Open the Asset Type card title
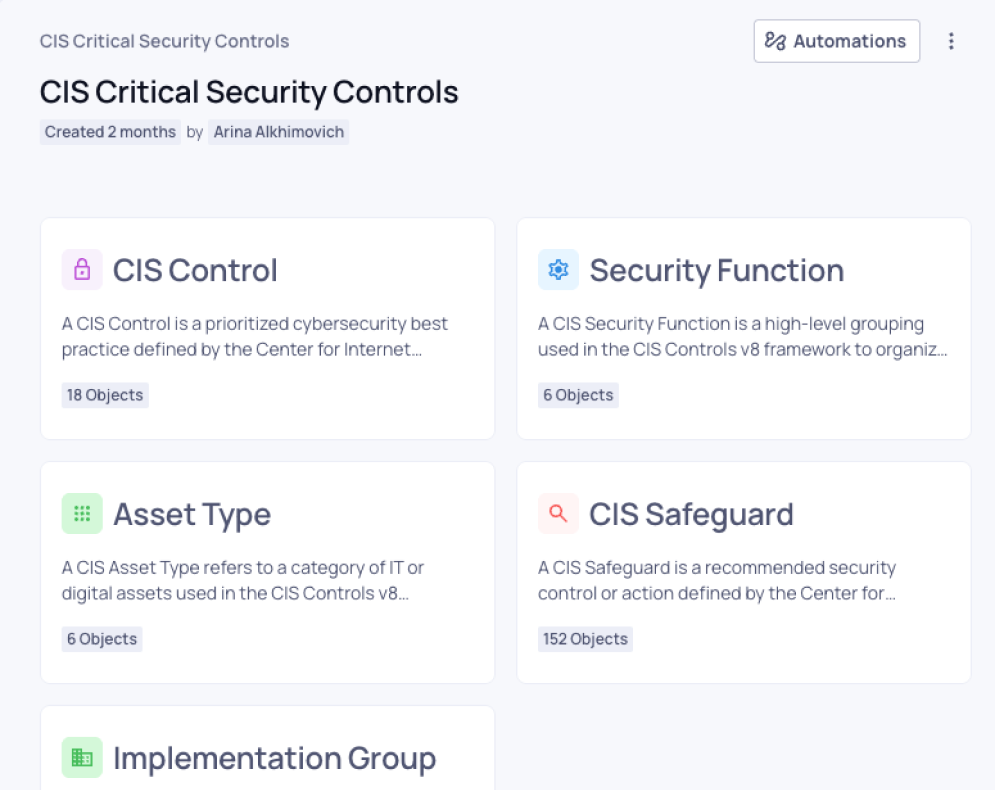Screen dimensions: 995x790 pyautogui.click(x=192, y=514)
